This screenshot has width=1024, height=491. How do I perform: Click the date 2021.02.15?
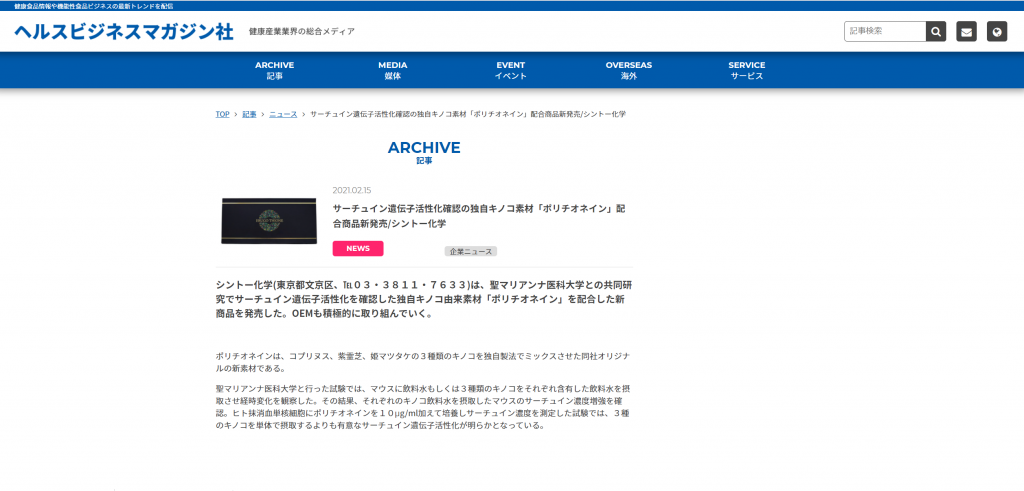pyautogui.click(x=351, y=191)
